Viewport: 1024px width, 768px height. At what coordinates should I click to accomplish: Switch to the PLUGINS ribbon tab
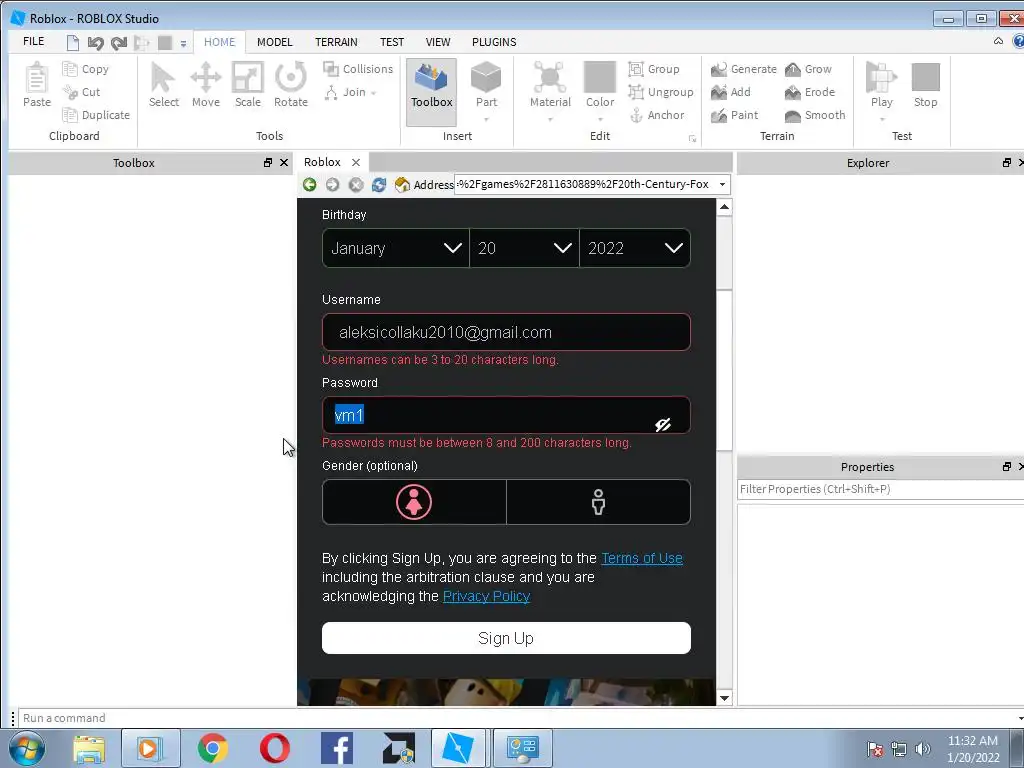[494, 42]
